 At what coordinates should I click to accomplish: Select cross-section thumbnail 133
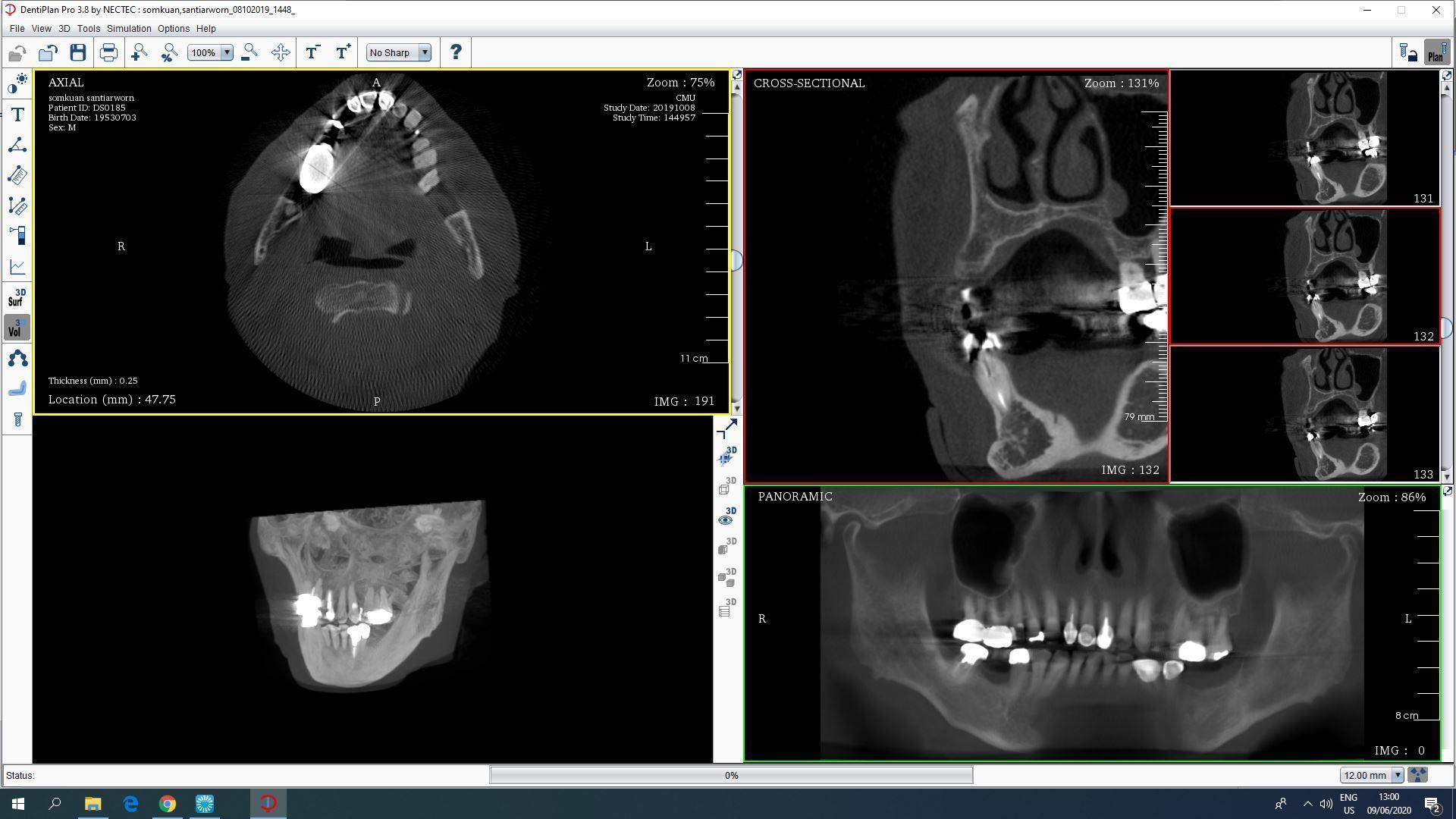coord(1304,414)
